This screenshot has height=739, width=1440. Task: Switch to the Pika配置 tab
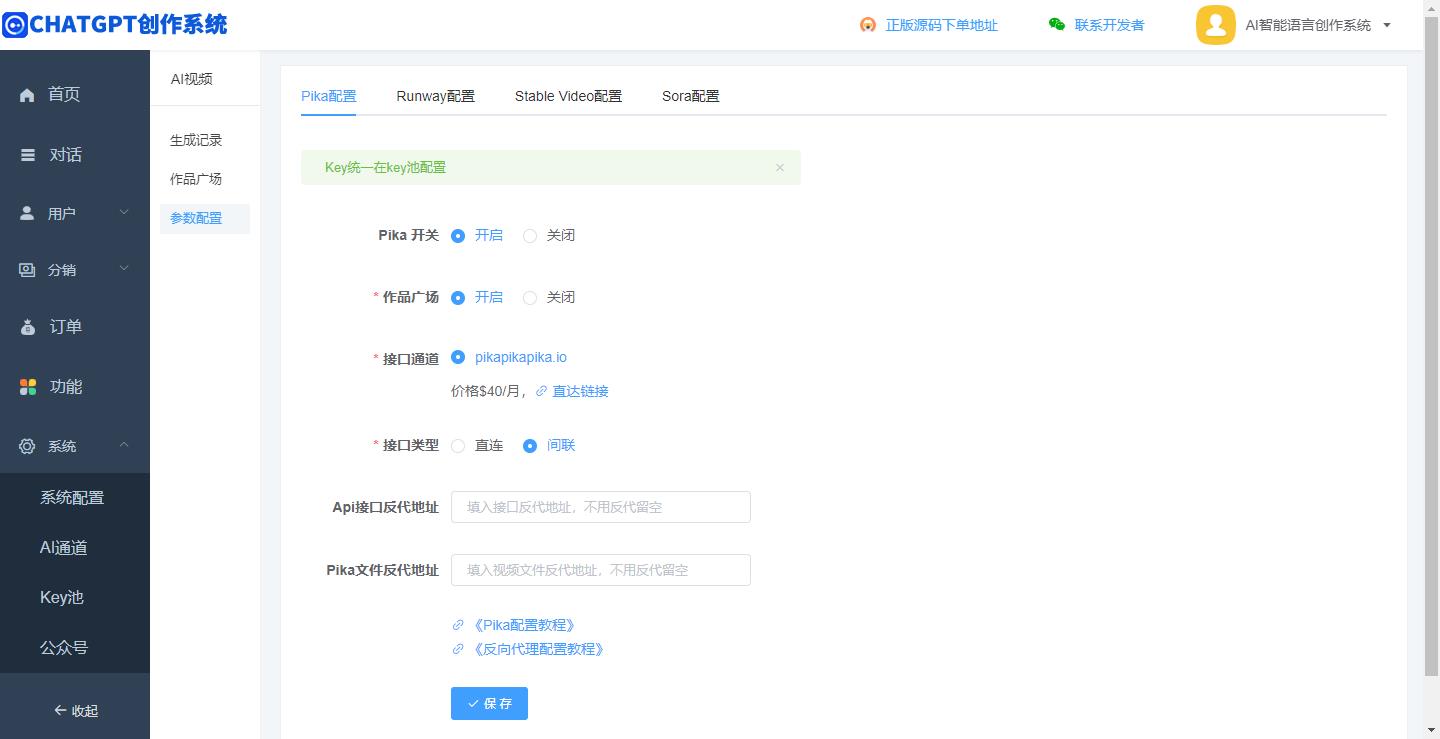coord(328,96)
